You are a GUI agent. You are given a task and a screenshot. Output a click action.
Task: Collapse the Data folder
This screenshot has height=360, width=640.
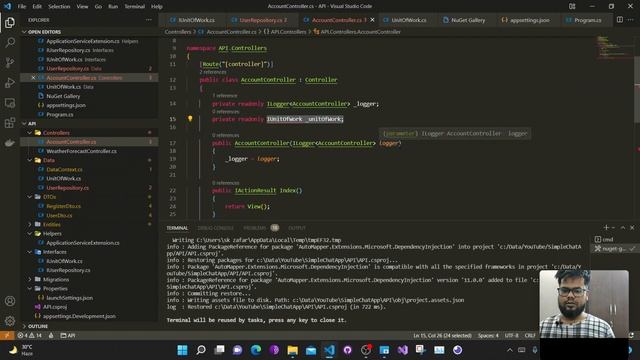[30, 160]
